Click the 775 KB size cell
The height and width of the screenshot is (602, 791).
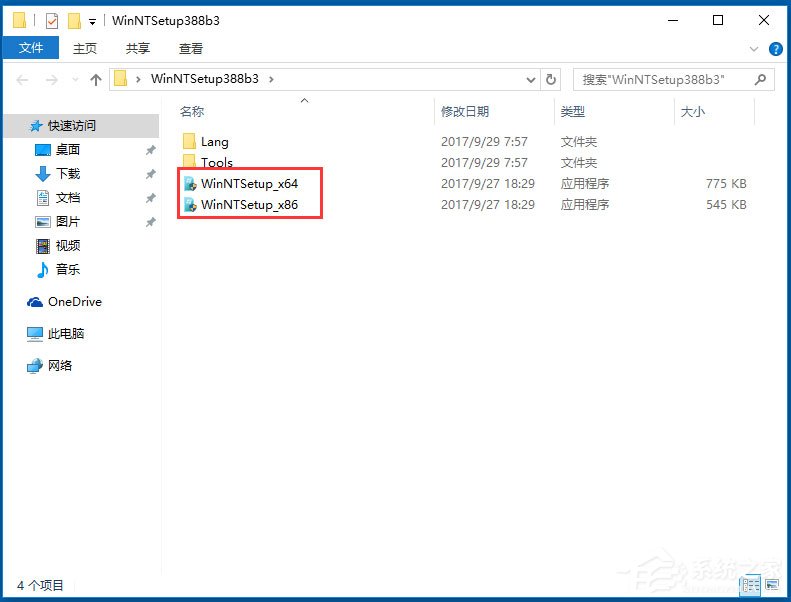(x=726, y=184)
